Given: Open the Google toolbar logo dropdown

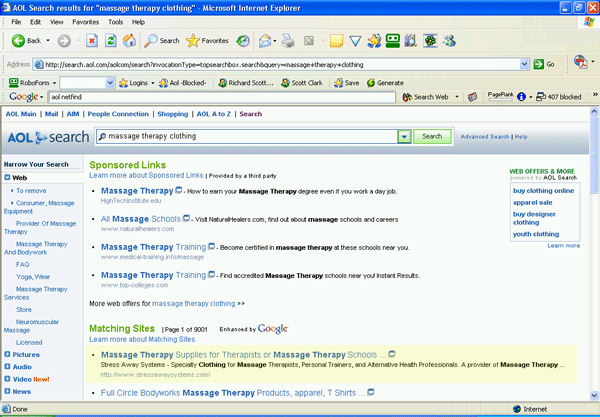Looking at the screenshot, I should [41, 97].
